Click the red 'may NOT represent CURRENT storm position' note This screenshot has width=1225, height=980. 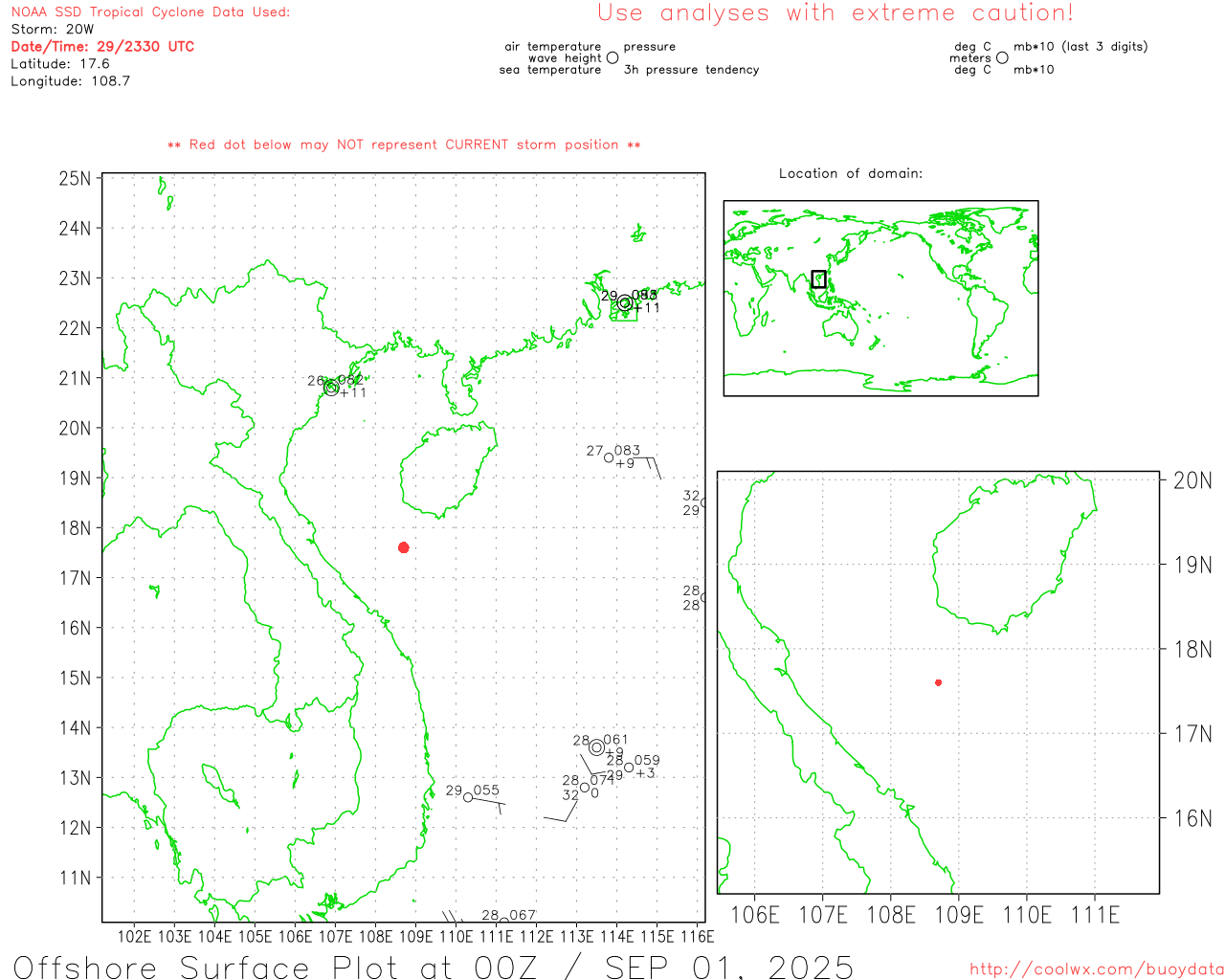coord(404,145)
